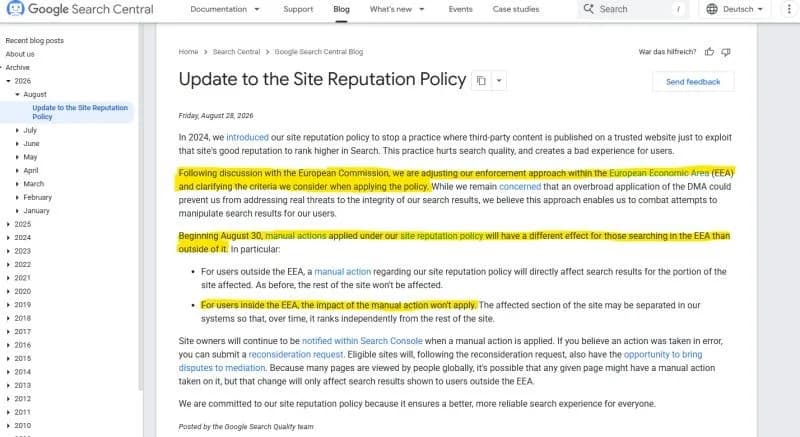800x437 pixels.
Task: Open the three-dot overflow menu
Action: 789,9
